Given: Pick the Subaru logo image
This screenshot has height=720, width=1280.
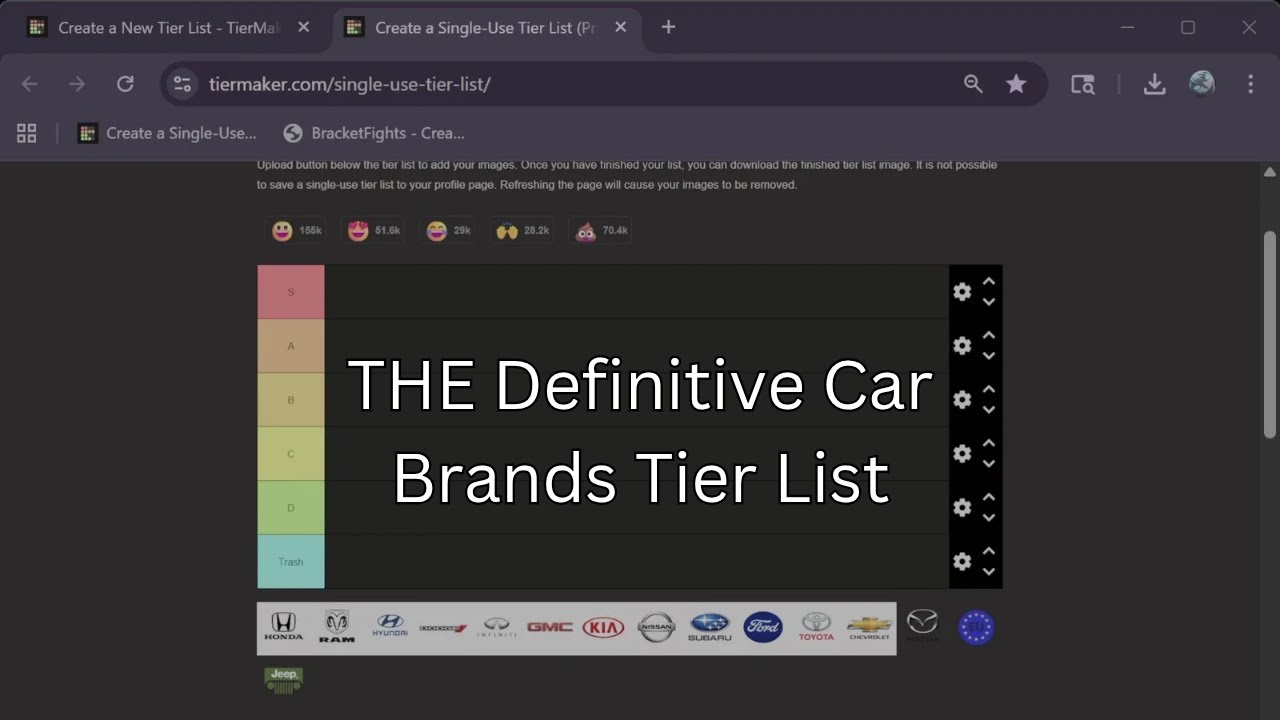Looking at the screenshot, I should click(710, 627).
